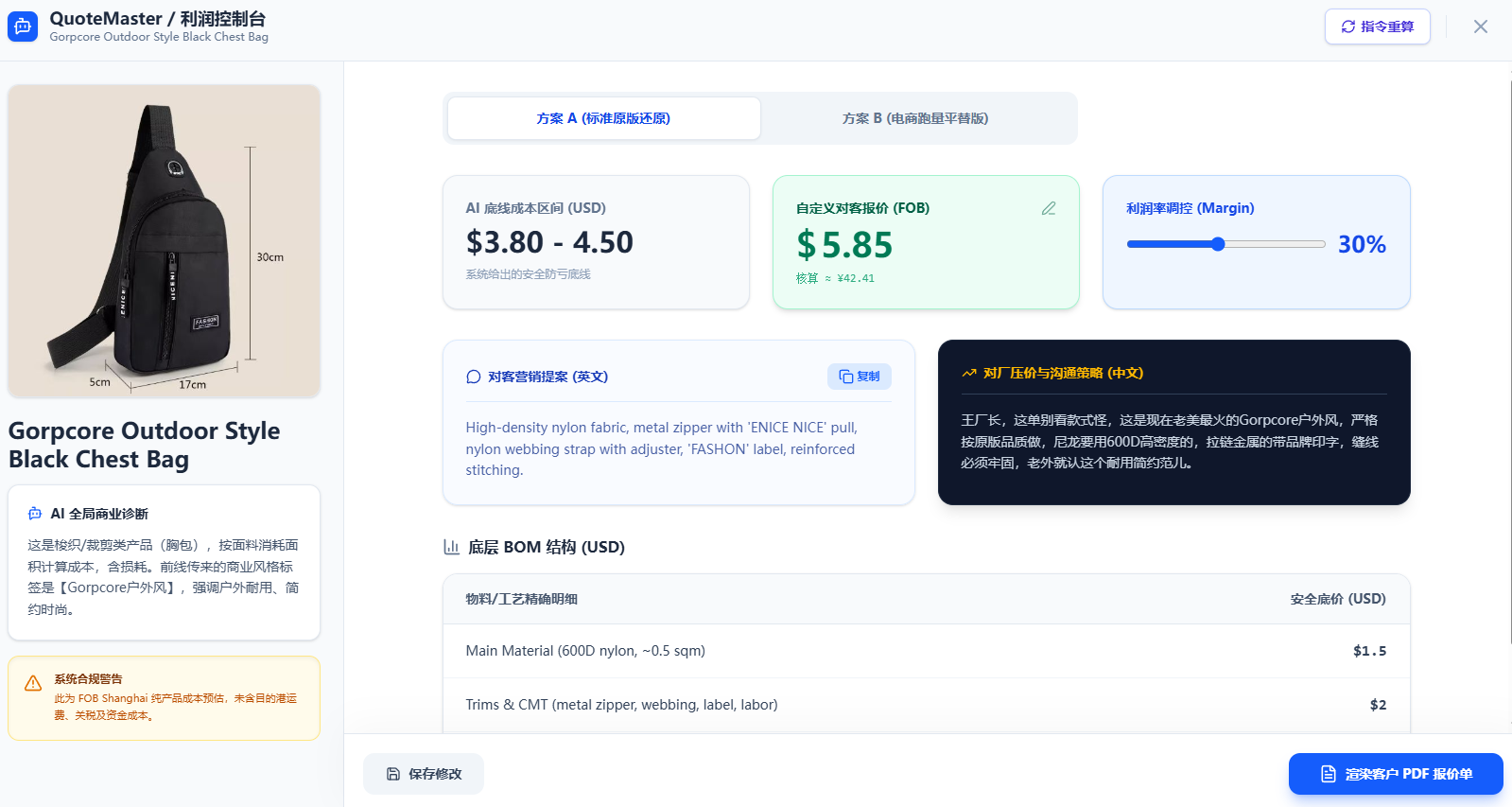Click the AI 底线成本区间 (USD) label
1512x807 pixels.
[535, 208]
